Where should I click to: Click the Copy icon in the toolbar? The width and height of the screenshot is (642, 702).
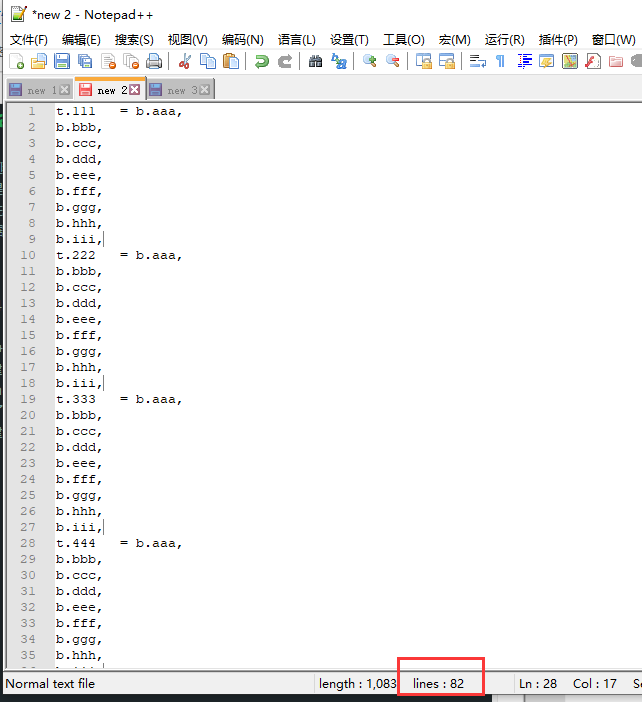[x=208, y=61]
